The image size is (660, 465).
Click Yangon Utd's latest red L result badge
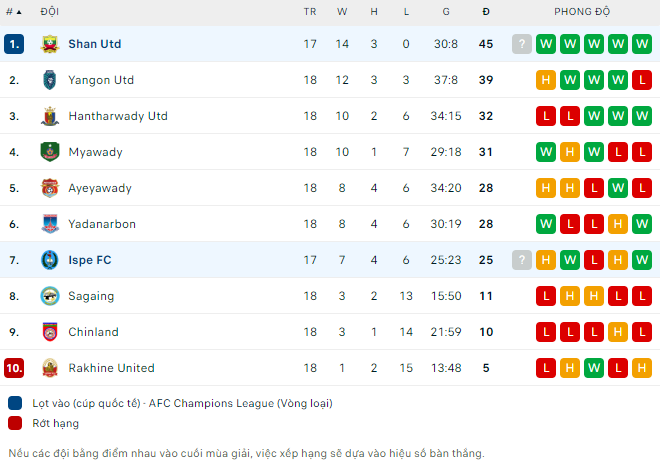(x=642, y=80)
